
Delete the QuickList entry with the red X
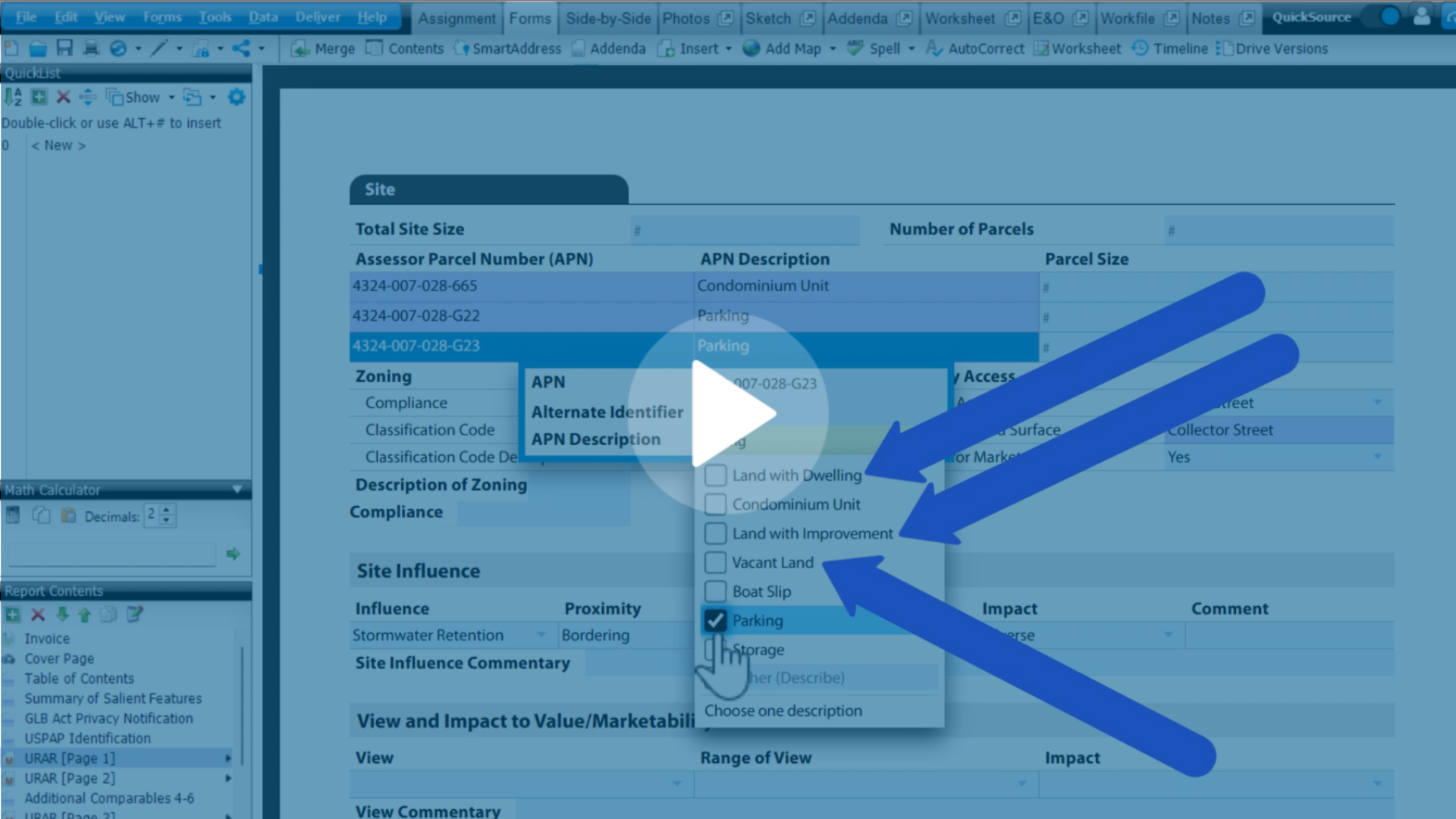(x=64, y=97)
